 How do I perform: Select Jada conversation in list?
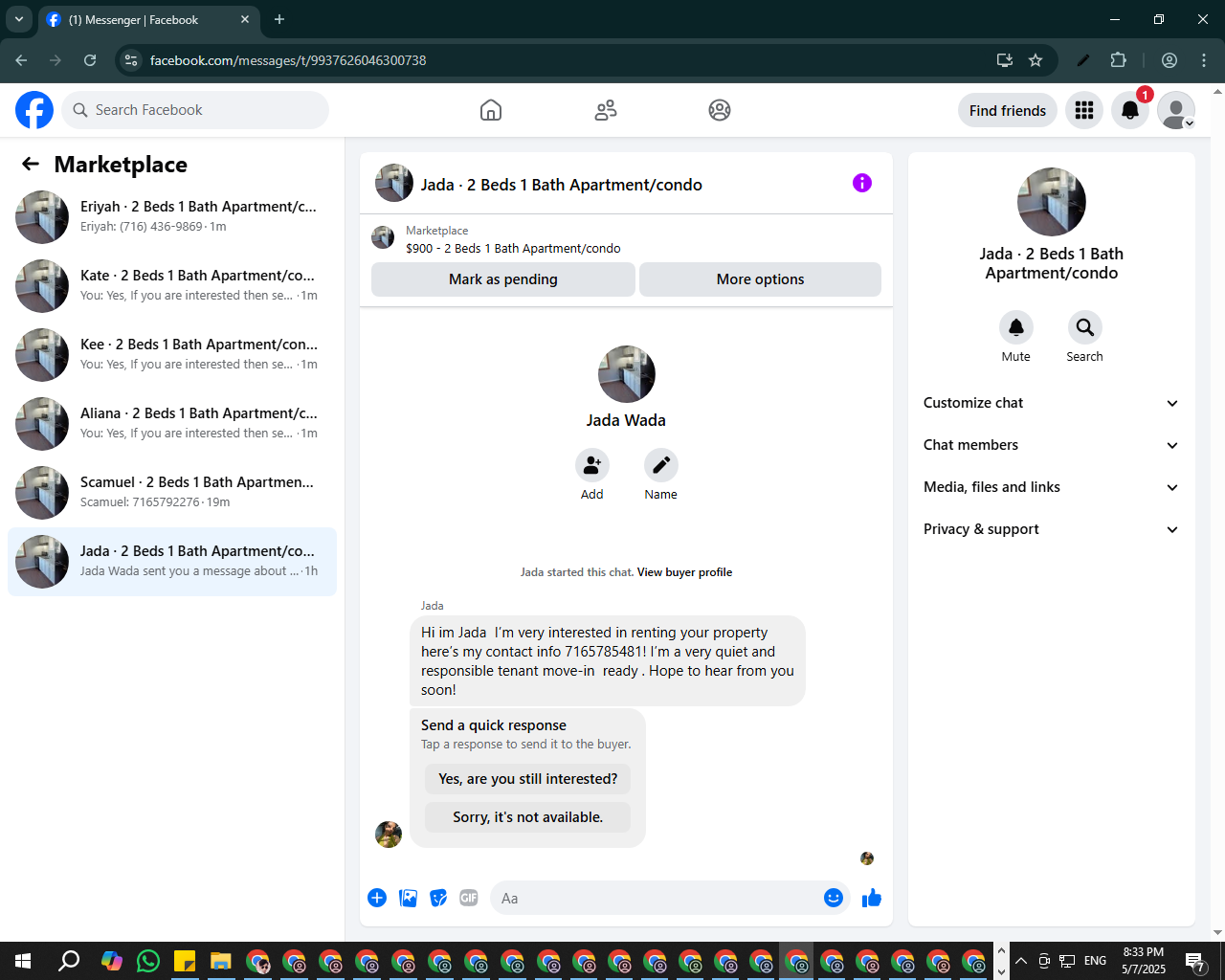tap(172, 562)
